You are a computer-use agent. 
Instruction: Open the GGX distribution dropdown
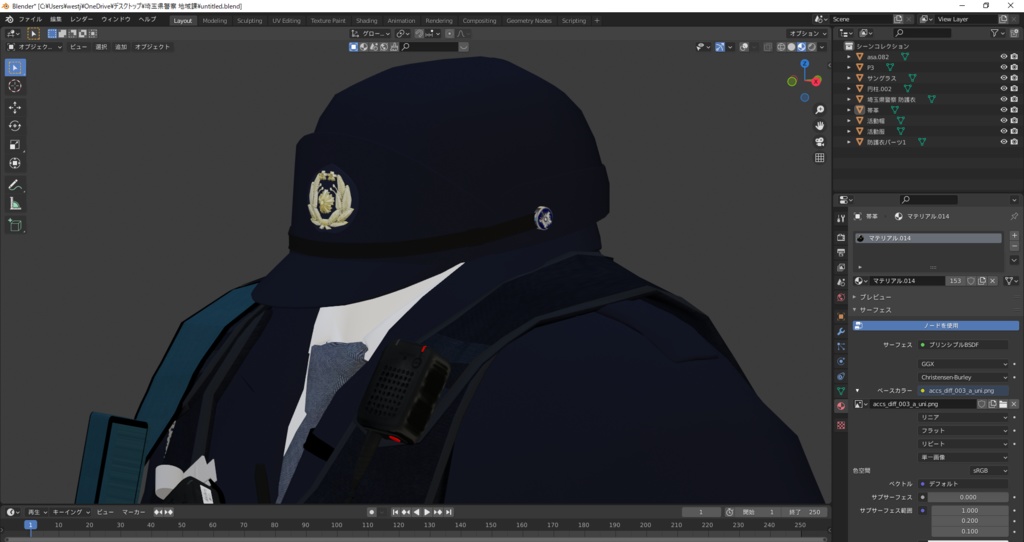[963, 364]
